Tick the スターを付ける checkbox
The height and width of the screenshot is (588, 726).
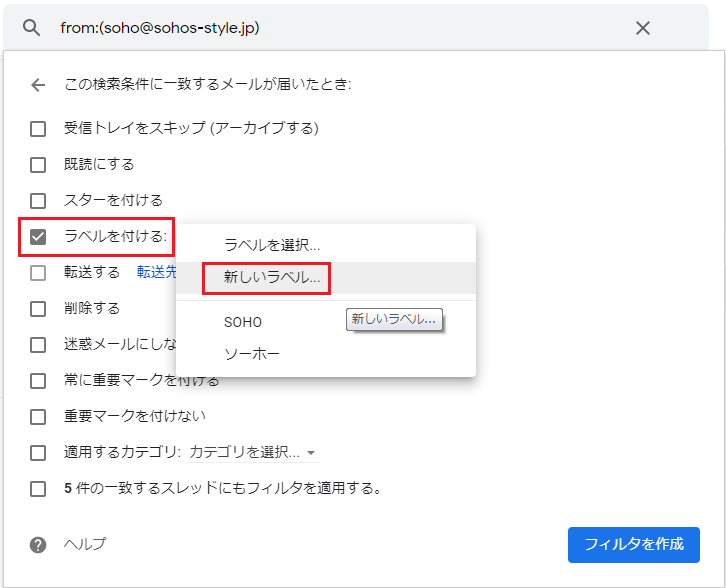pos(38,201)
